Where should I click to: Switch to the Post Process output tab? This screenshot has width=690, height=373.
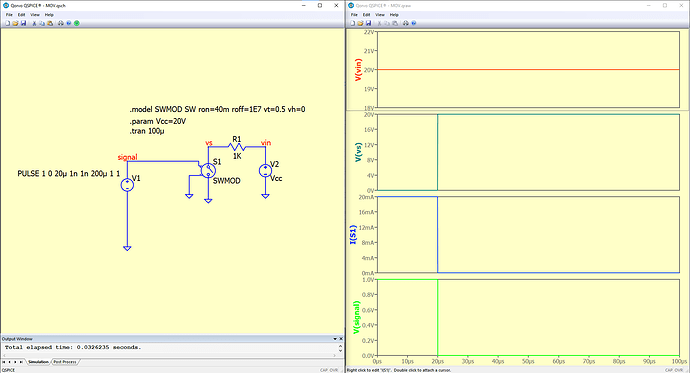(65, 362)
